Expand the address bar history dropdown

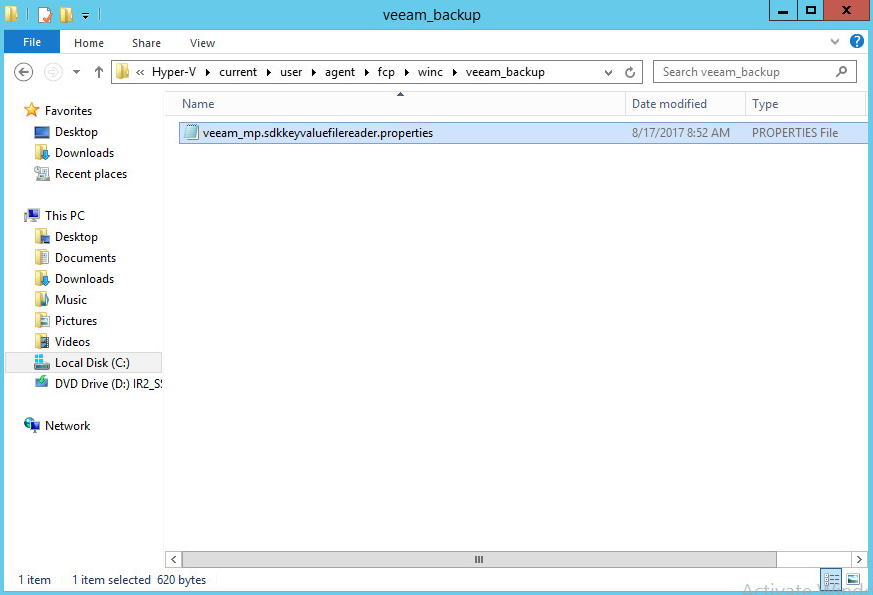609,72
